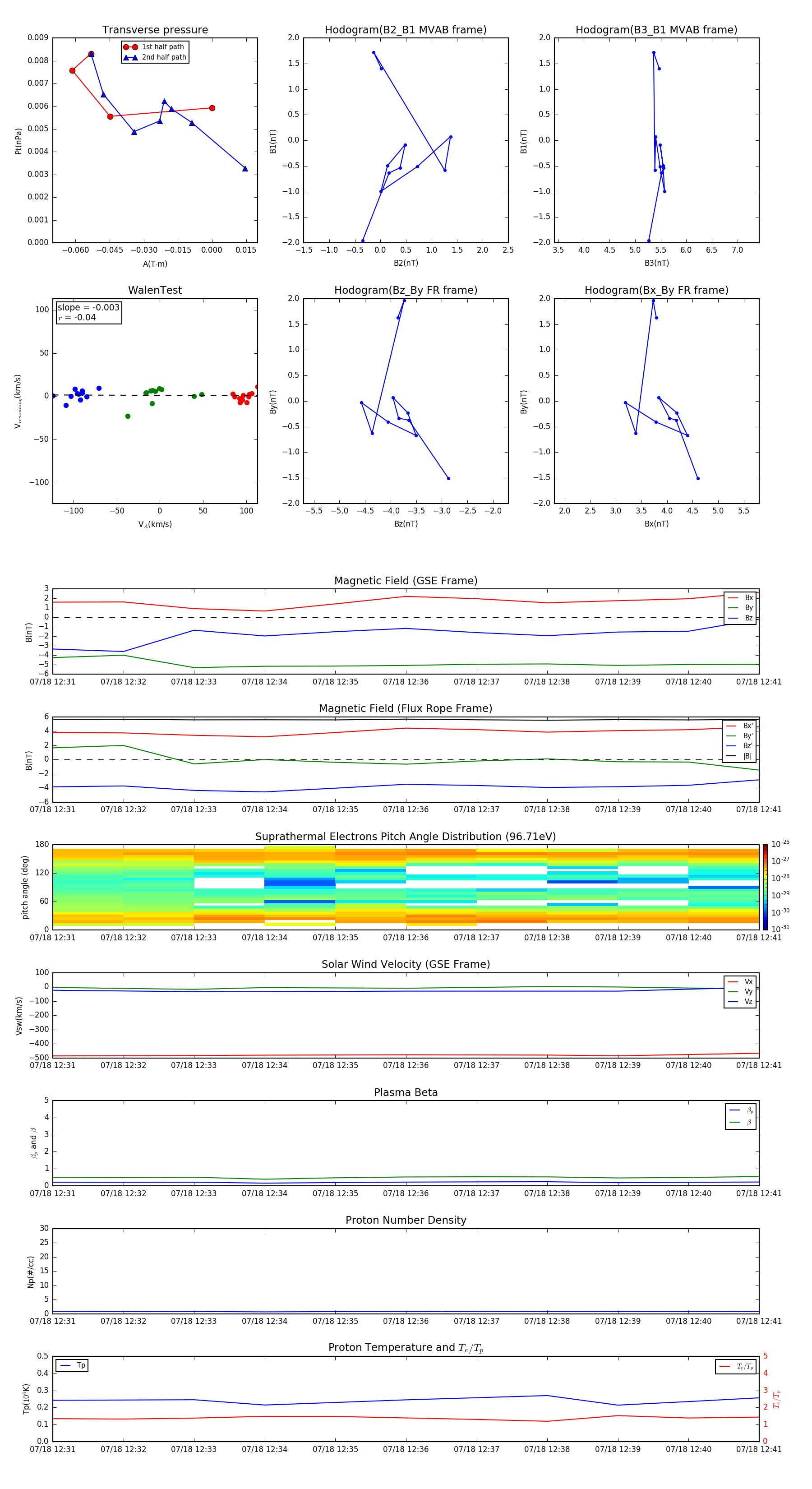812x1489 pixels.
Task: Click the "Hodogram(B3_B1 MVAB frame)" title
Action: (656, 30)
